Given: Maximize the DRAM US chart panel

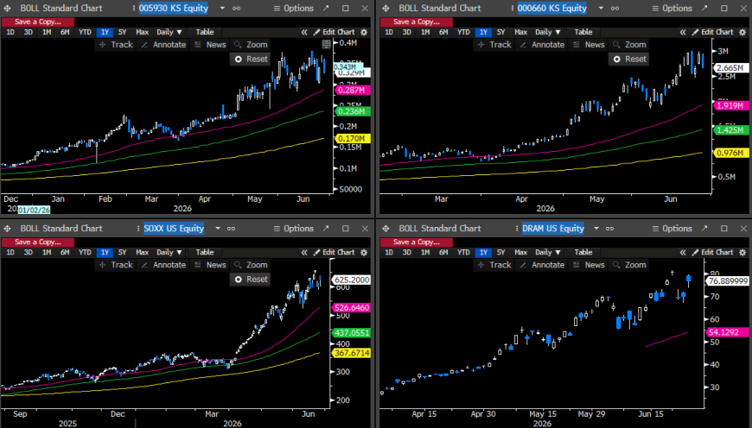Looking at the screenshot, I should [724, 228].
